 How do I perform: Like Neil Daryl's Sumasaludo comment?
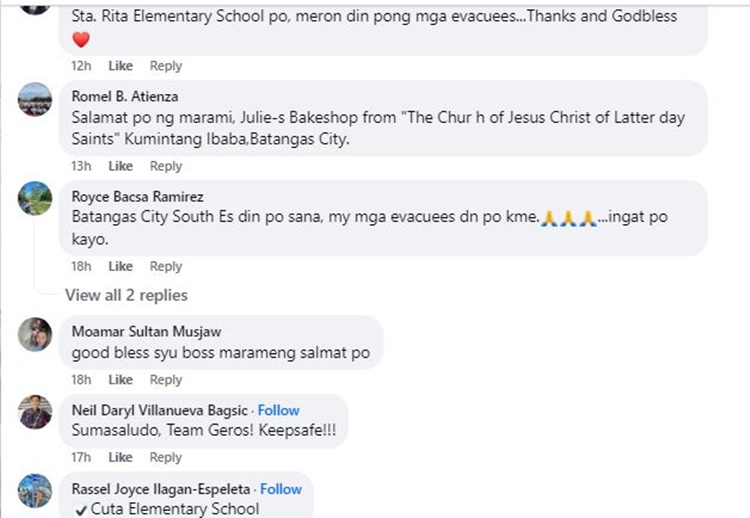pos(120,457)
